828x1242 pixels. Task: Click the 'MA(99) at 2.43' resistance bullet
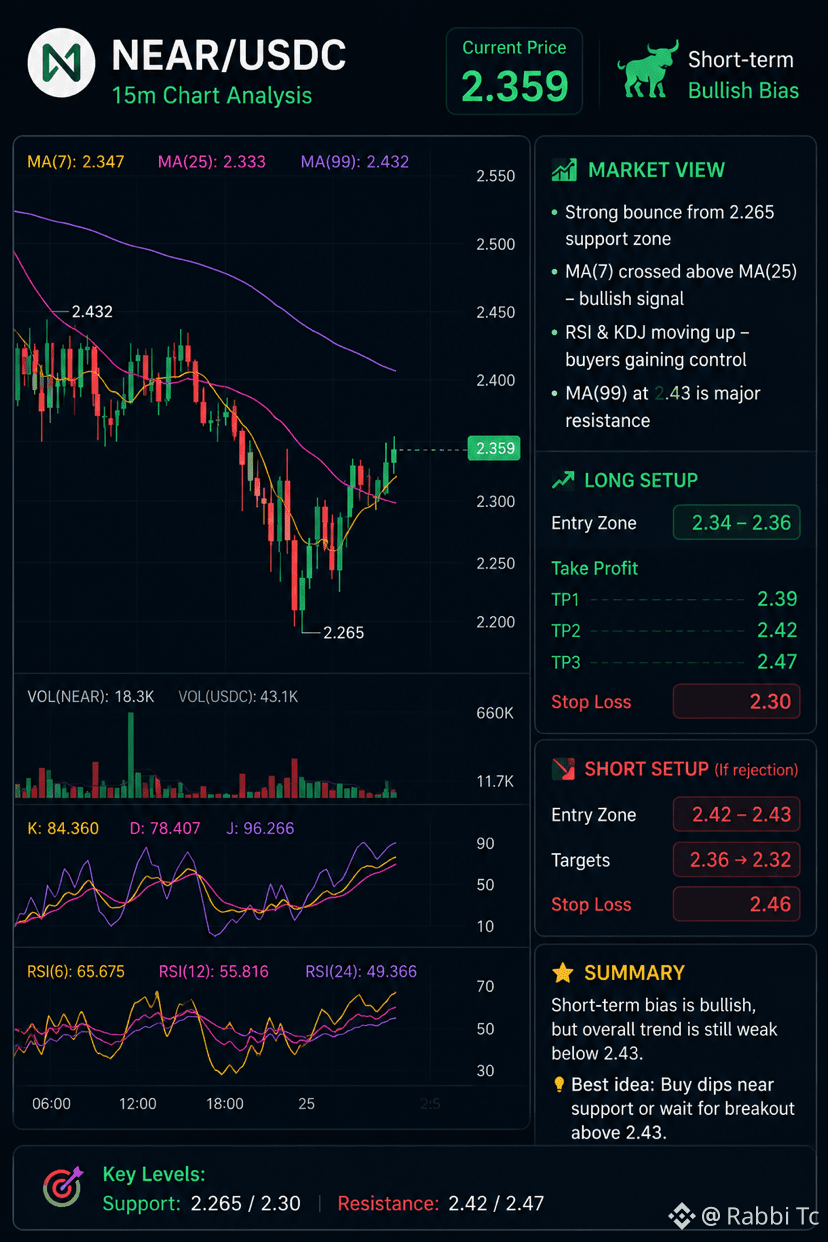coord(656,407)
